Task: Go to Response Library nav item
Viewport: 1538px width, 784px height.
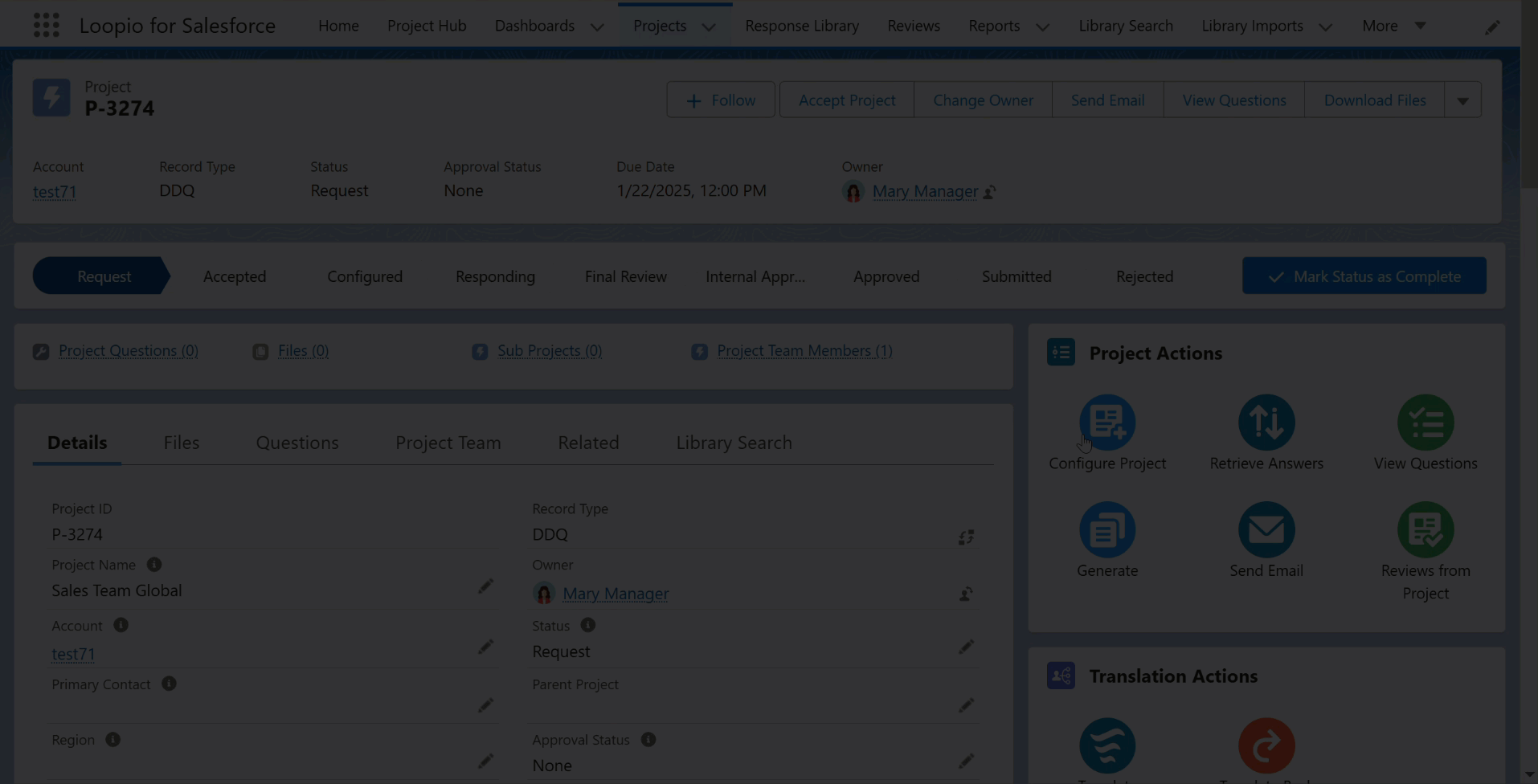Action: (802, 26)
